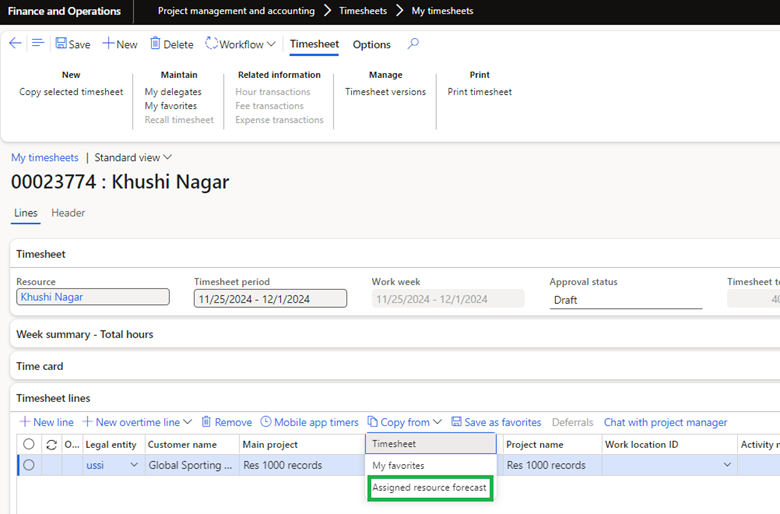Click the search magnifier icon
Viewport: 780px width, 514px height.
(x=414, y=44)
